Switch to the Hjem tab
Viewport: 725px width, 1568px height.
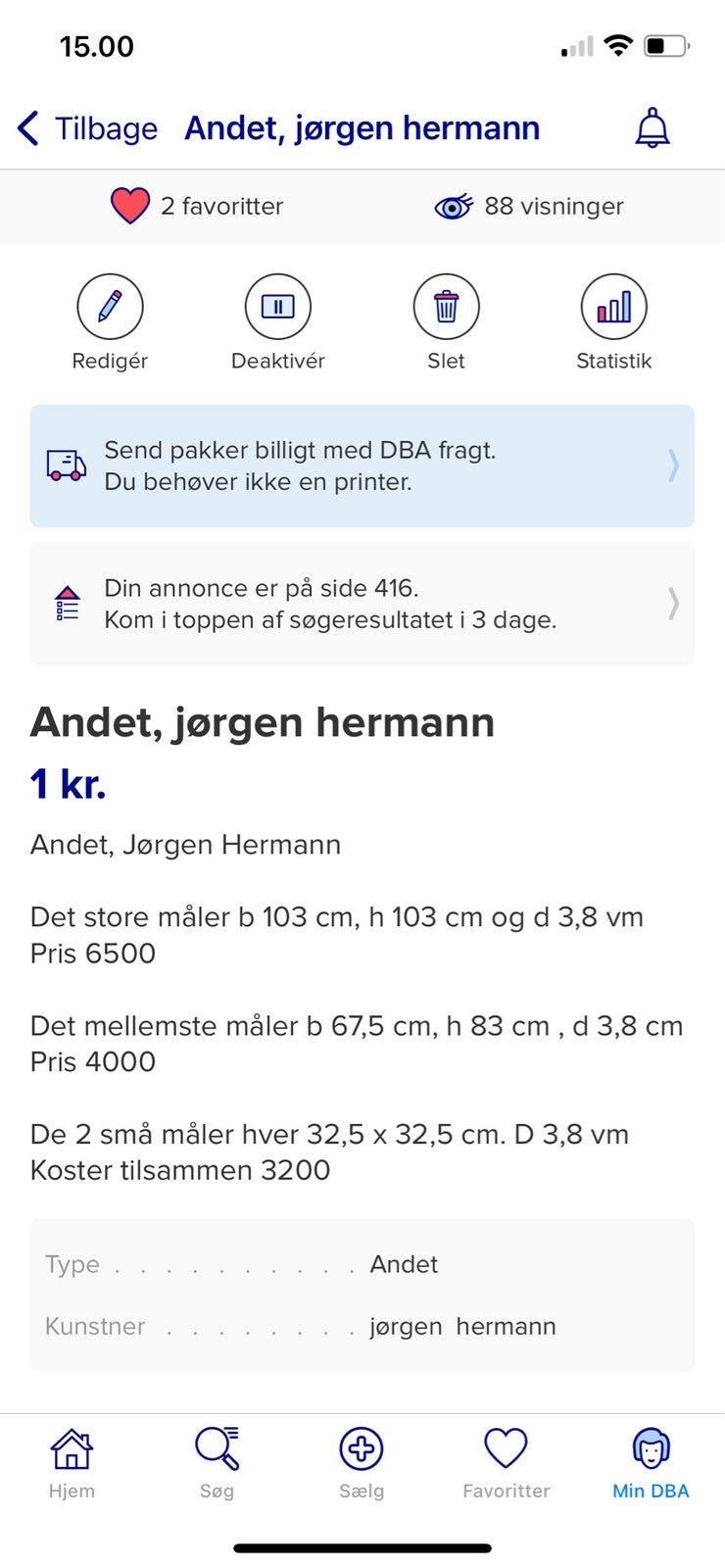tap(72, 1462)
